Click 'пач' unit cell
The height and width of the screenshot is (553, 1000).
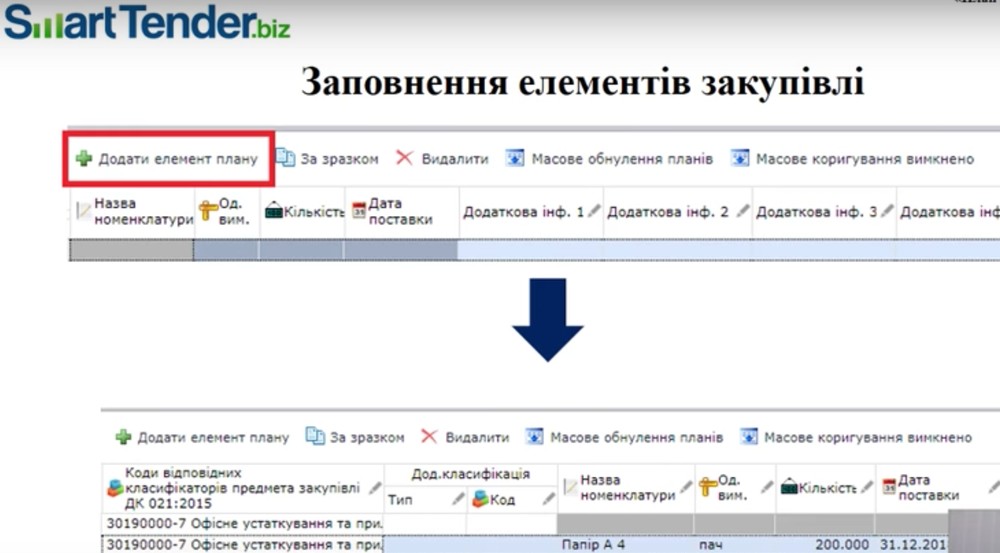click(735, 545)
